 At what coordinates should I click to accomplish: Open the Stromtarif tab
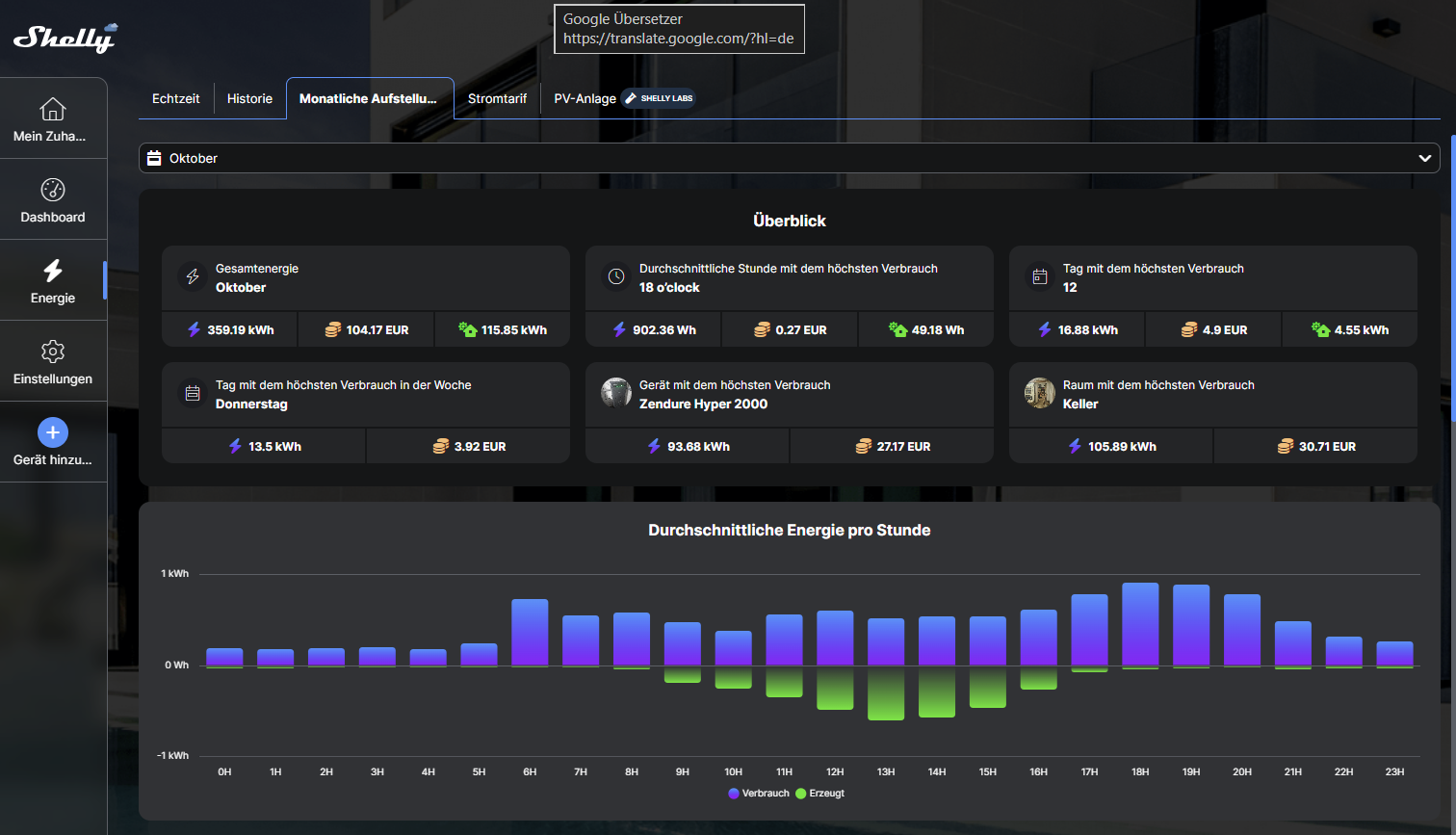click(497, 98)
